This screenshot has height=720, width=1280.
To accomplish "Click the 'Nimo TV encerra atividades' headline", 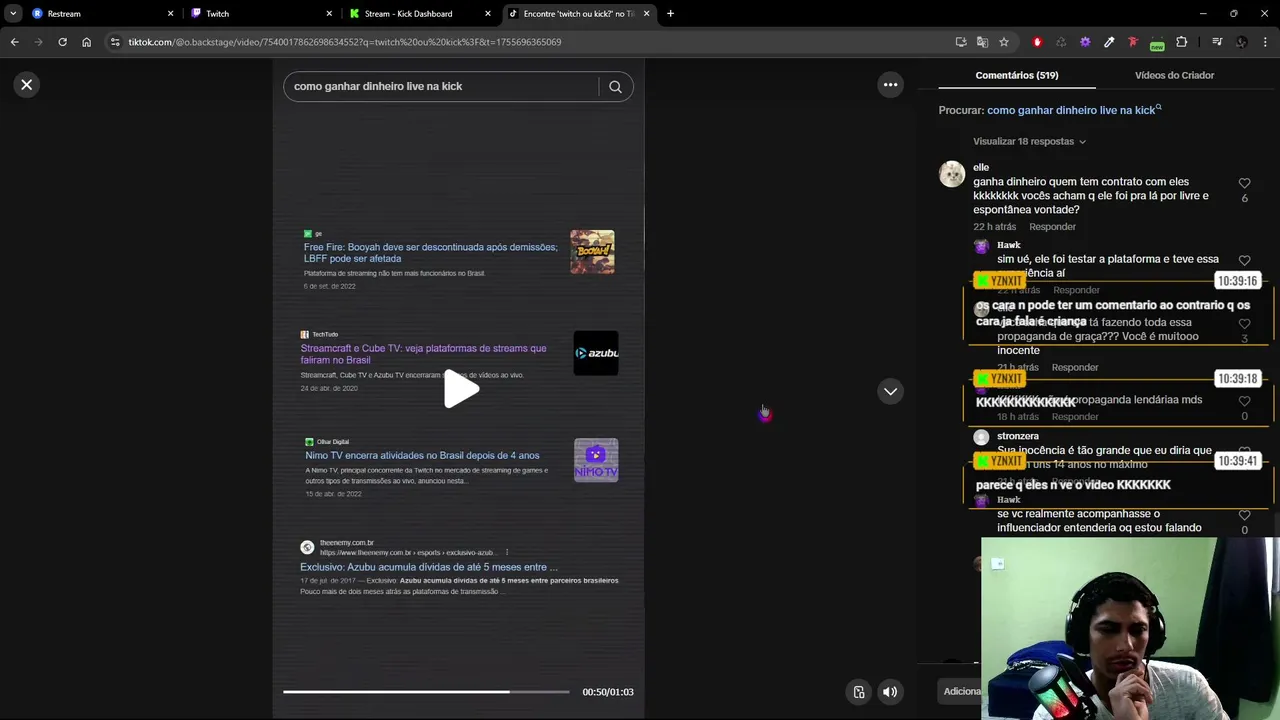I will (422, 456).
